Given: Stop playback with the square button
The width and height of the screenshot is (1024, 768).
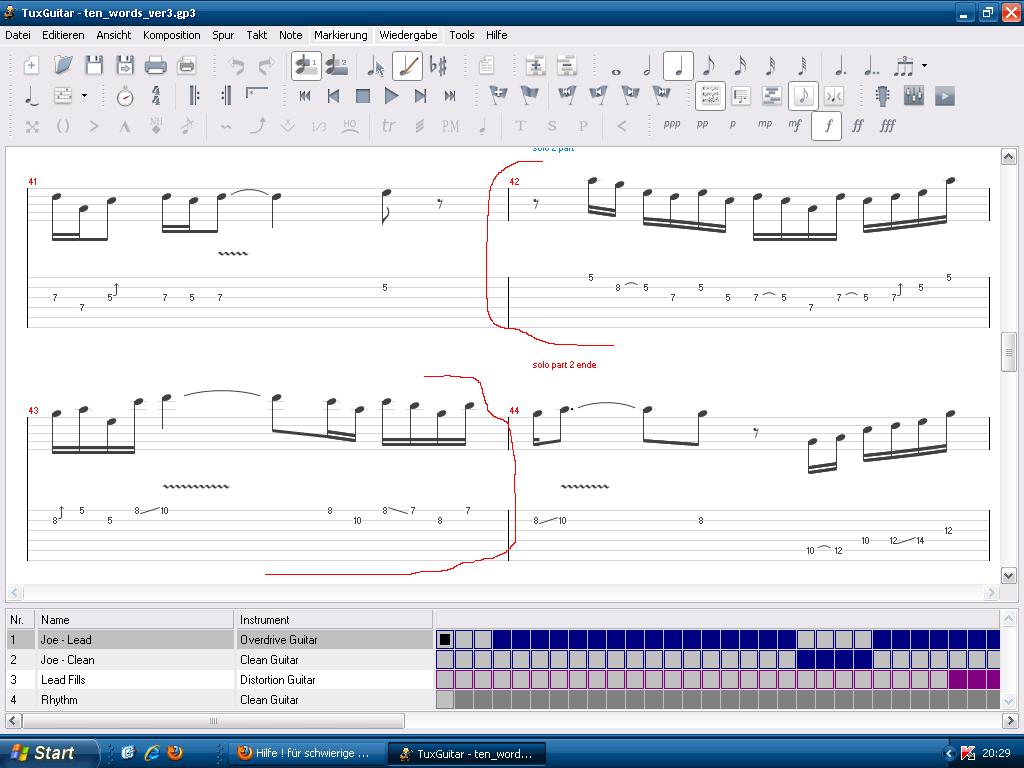Looking at the screenshot, I should pos(362,96).
